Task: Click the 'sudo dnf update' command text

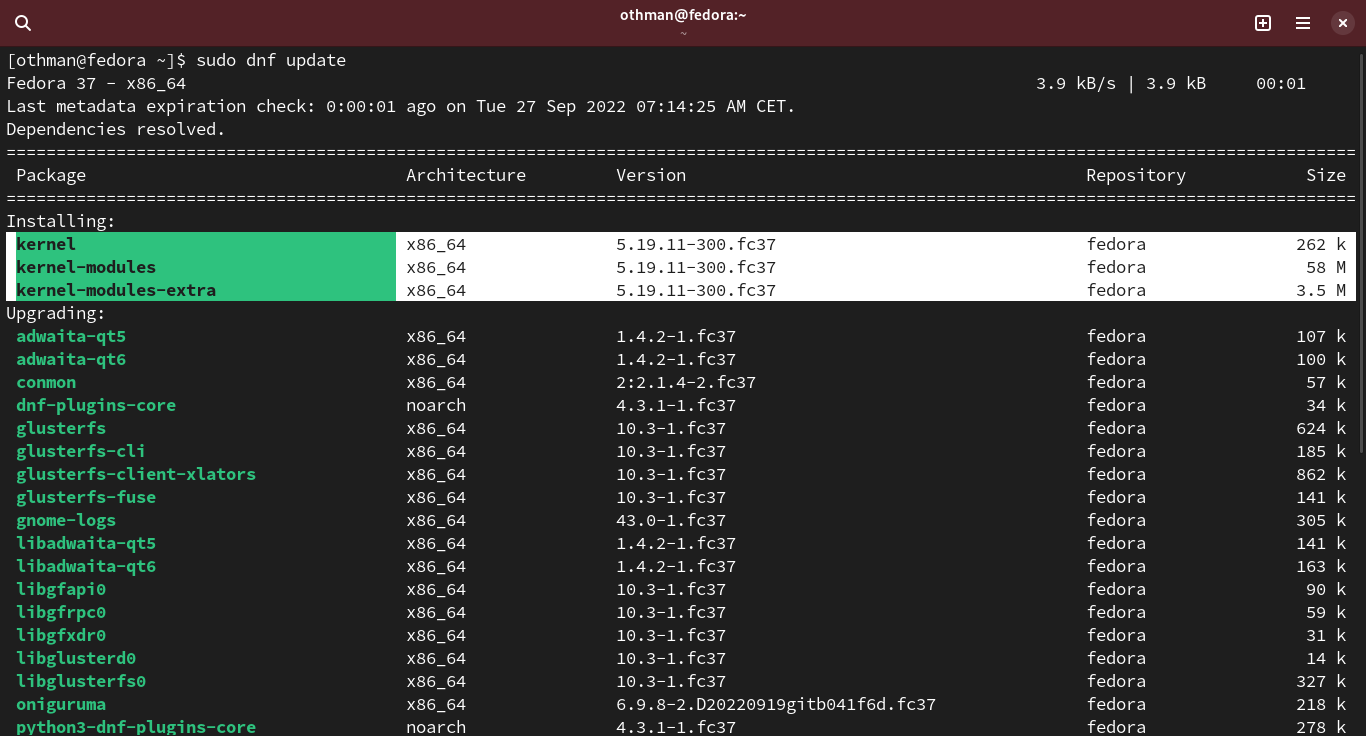Action: tap(270, 60)
